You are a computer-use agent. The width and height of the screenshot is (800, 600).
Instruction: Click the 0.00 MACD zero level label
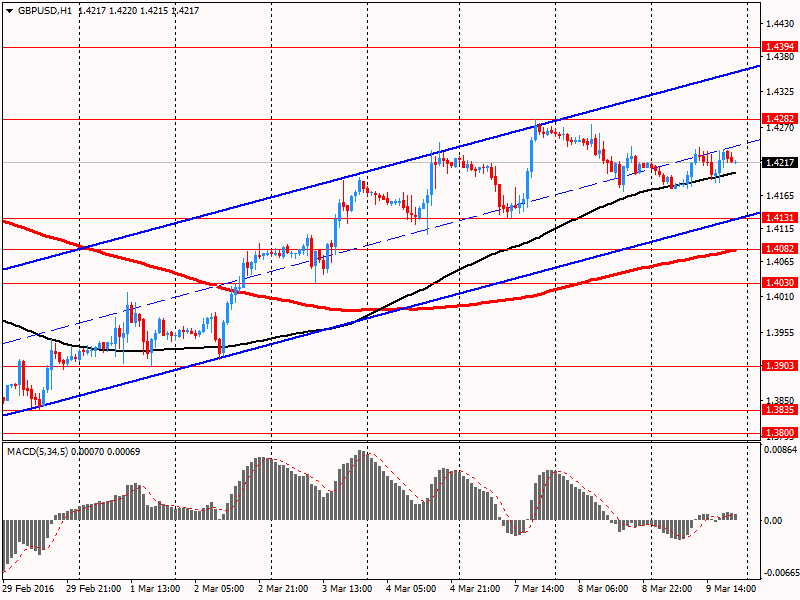[773, 520]
